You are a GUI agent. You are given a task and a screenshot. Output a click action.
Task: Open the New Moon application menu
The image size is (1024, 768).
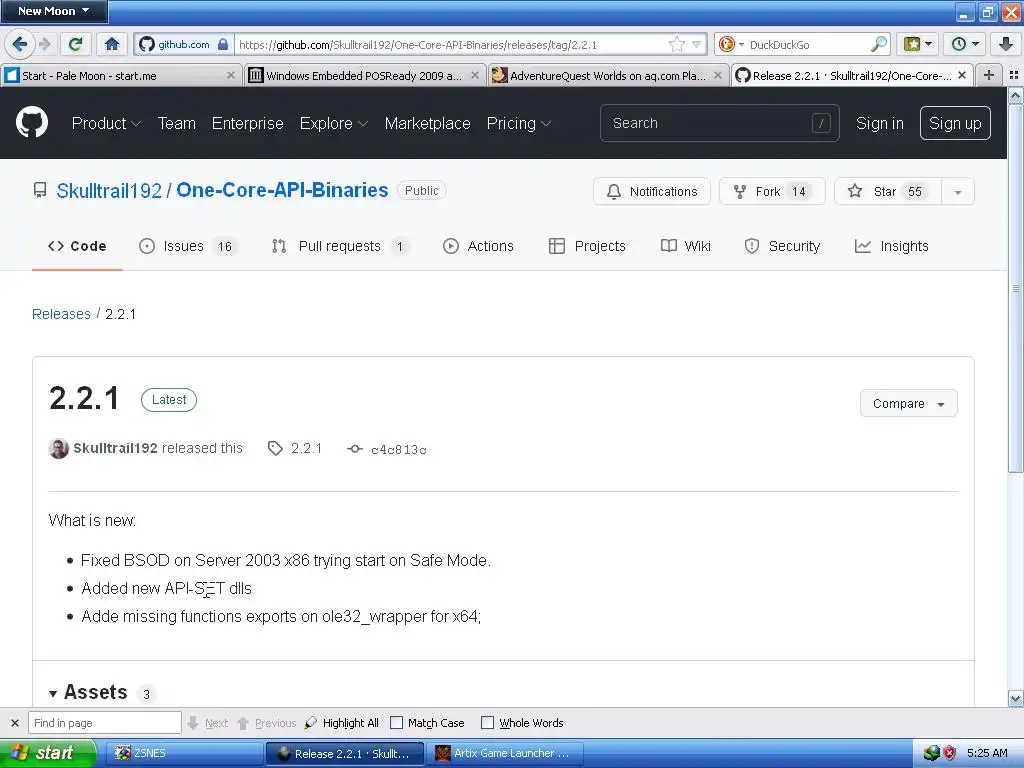tap(54, 11)
